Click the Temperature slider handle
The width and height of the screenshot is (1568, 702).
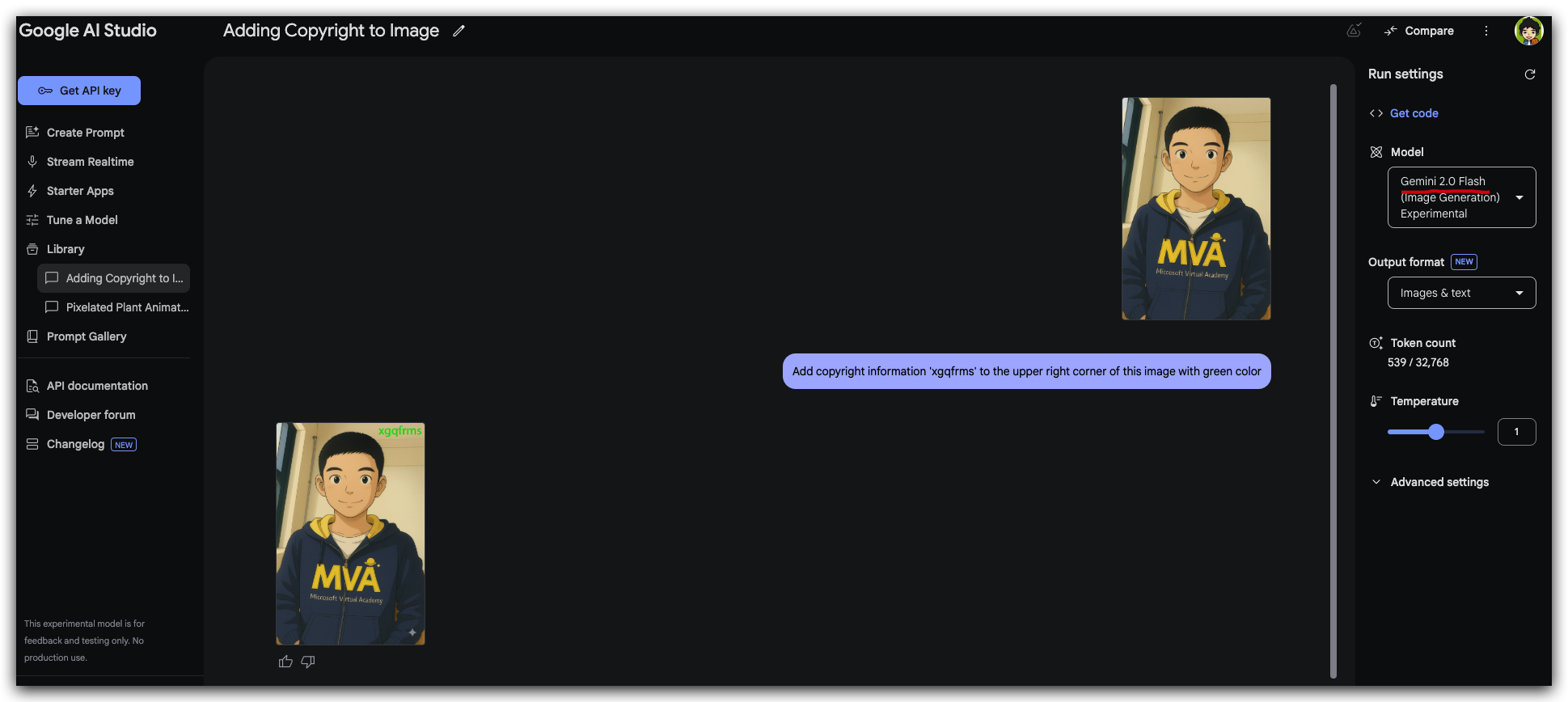pos(1436,432)
